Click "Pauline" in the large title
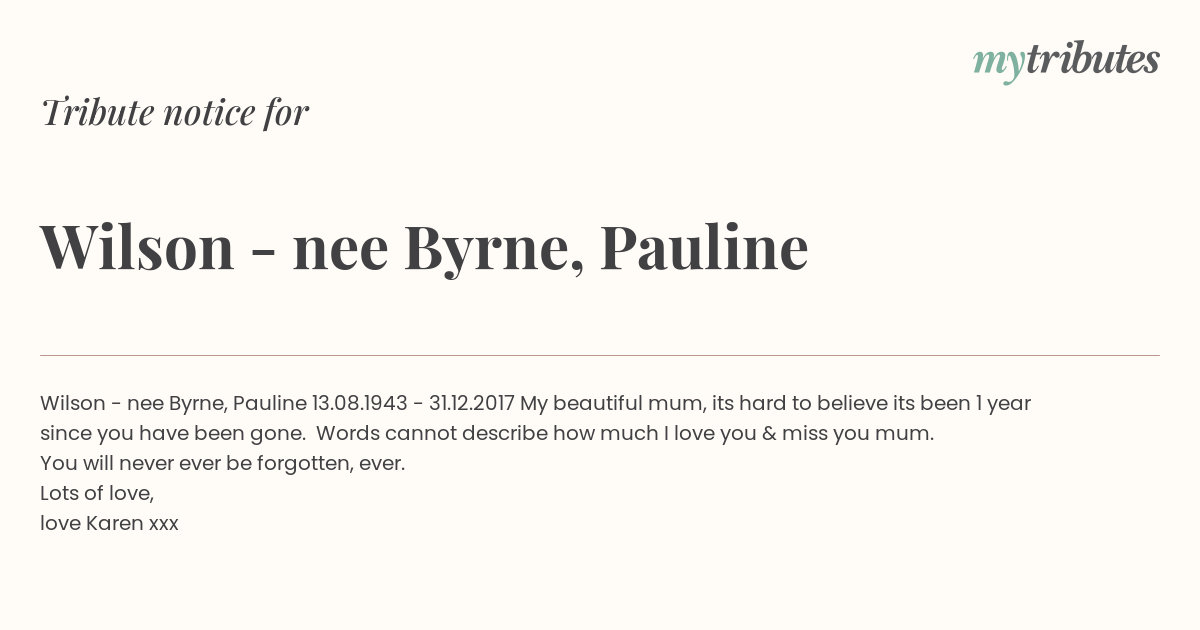Screen dimensions: 1200x630 click(704, 247)
